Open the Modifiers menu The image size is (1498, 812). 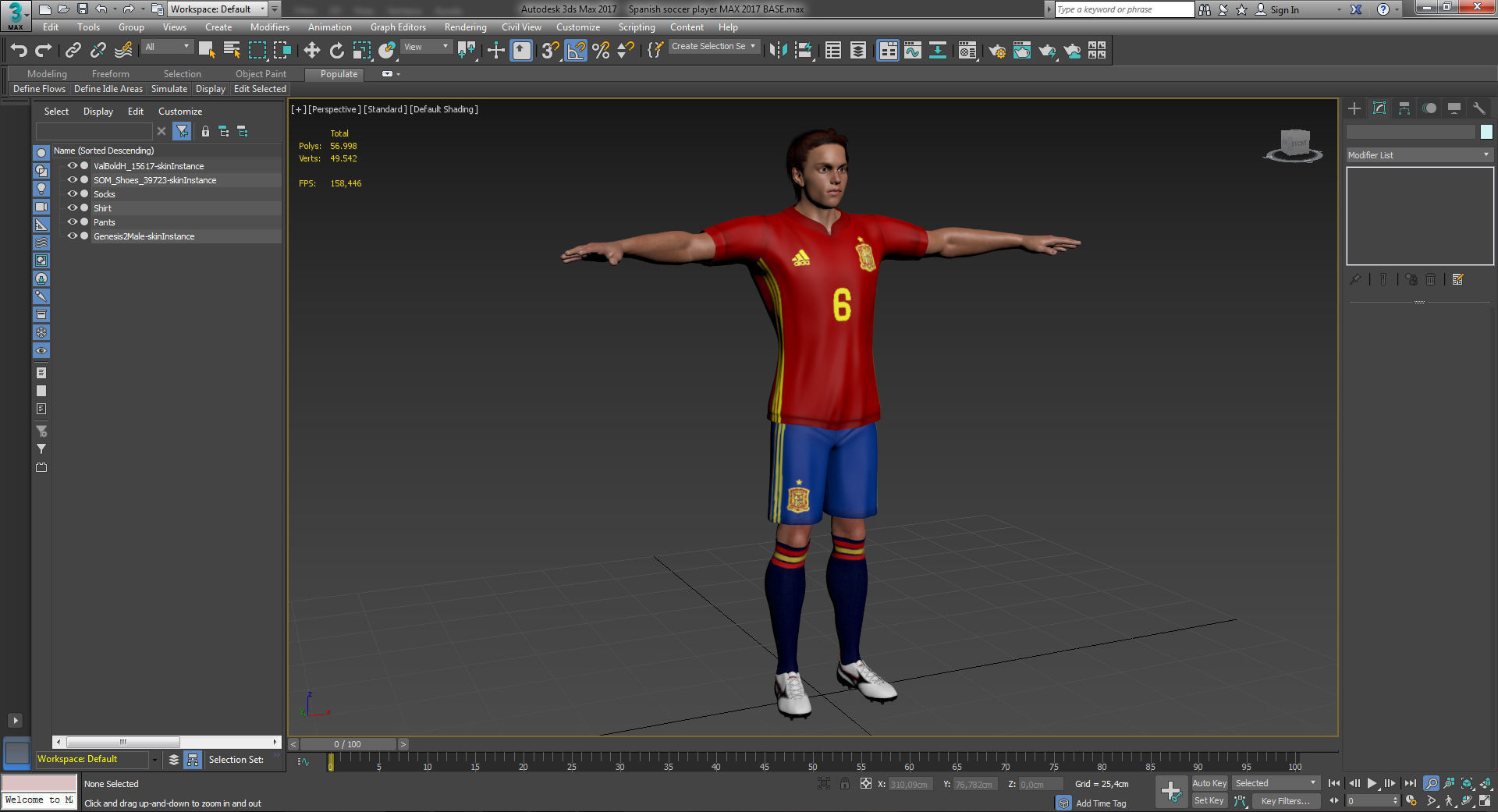pos(269,27)
